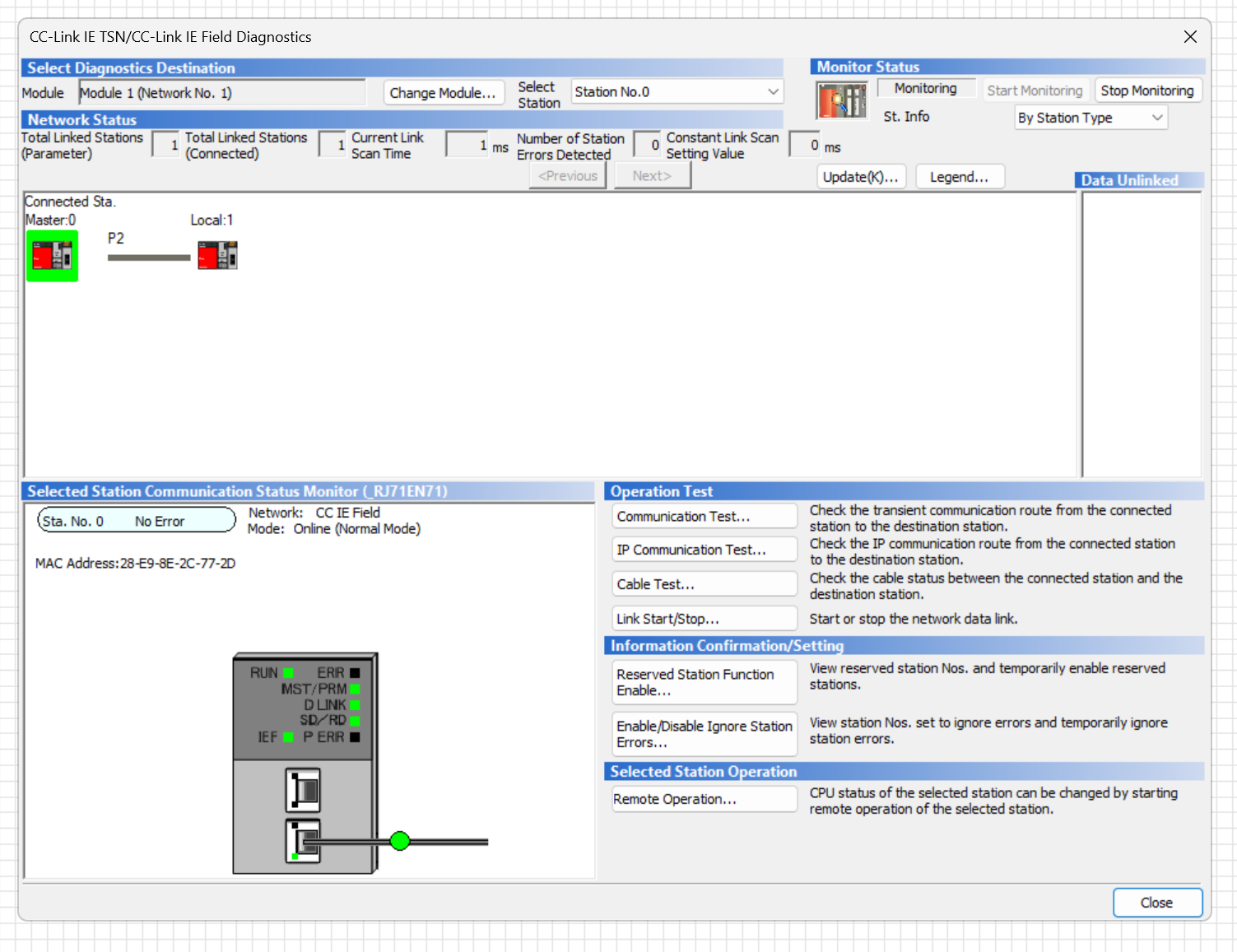Click the ERR LED indicator

[355, 673]
